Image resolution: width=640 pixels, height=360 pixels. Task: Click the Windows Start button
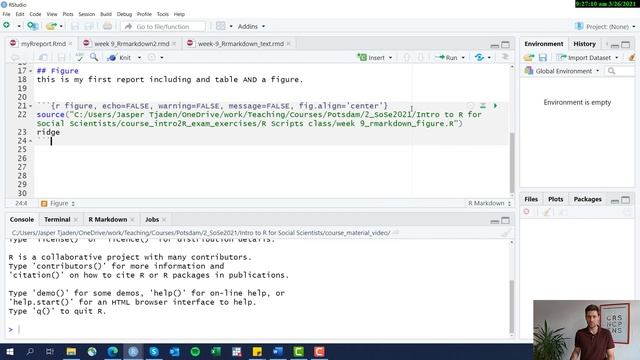point(9,351)
